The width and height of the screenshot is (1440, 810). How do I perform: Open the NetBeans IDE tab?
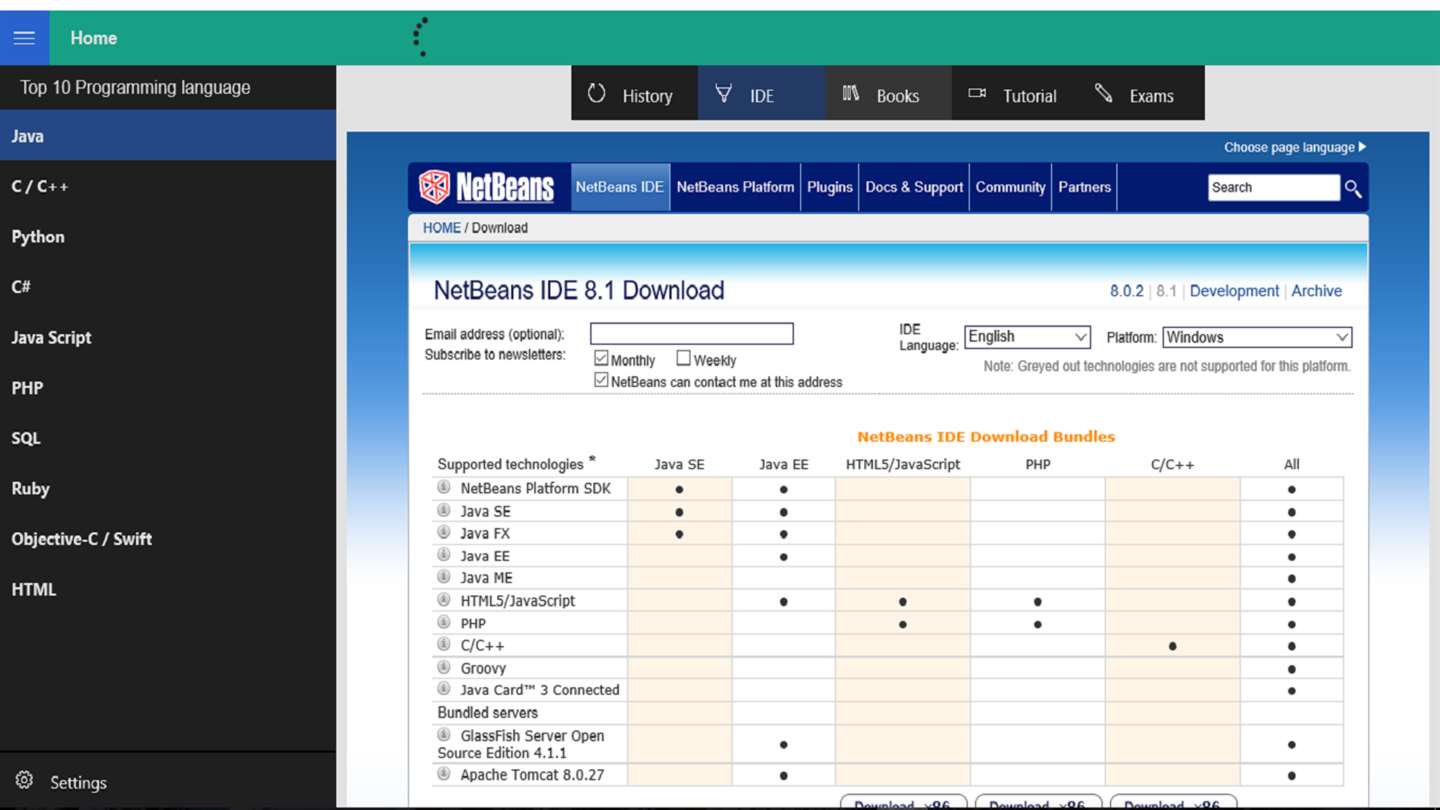619,187
